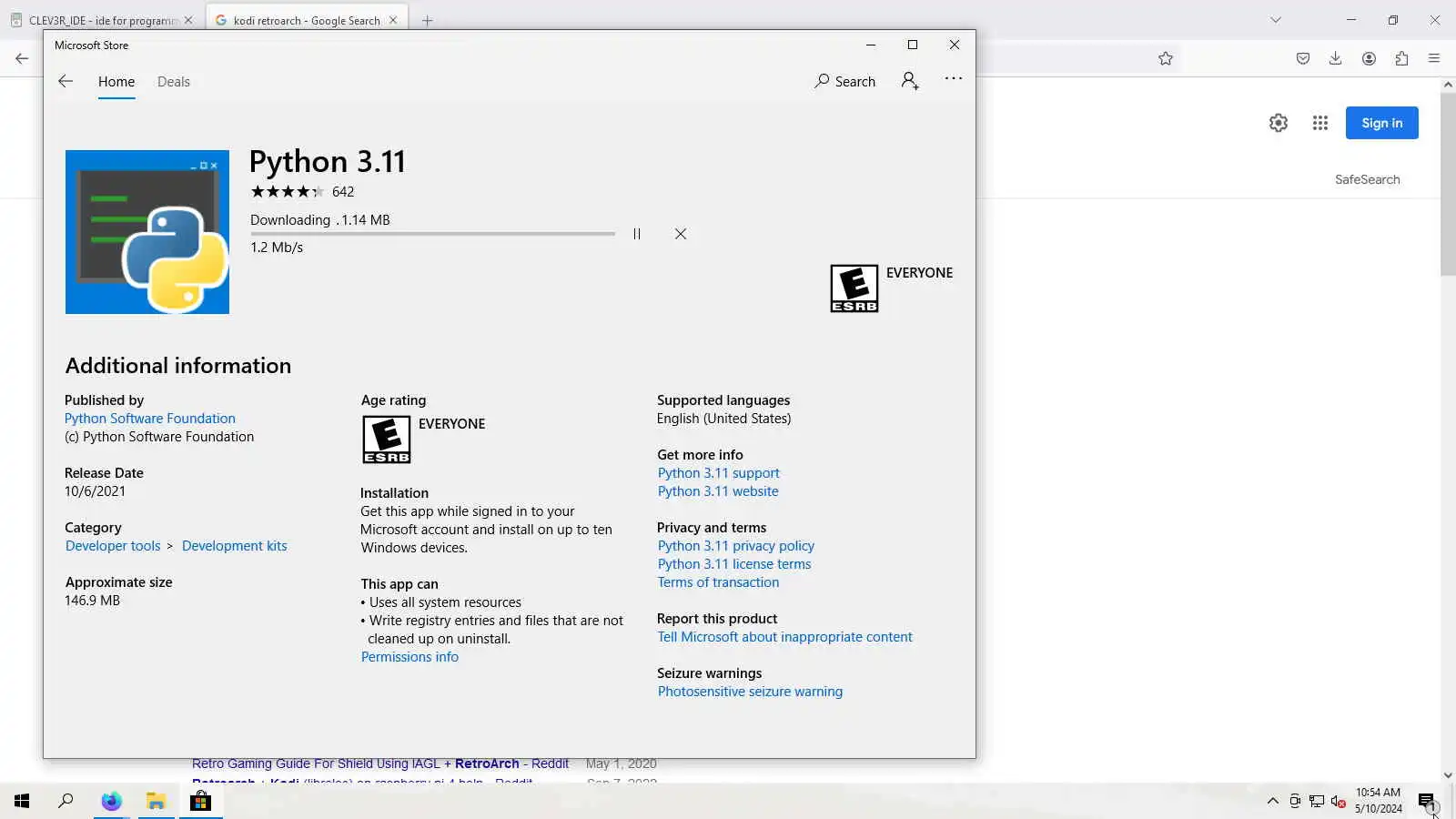Open the Windows Start menu

[22, 801]
